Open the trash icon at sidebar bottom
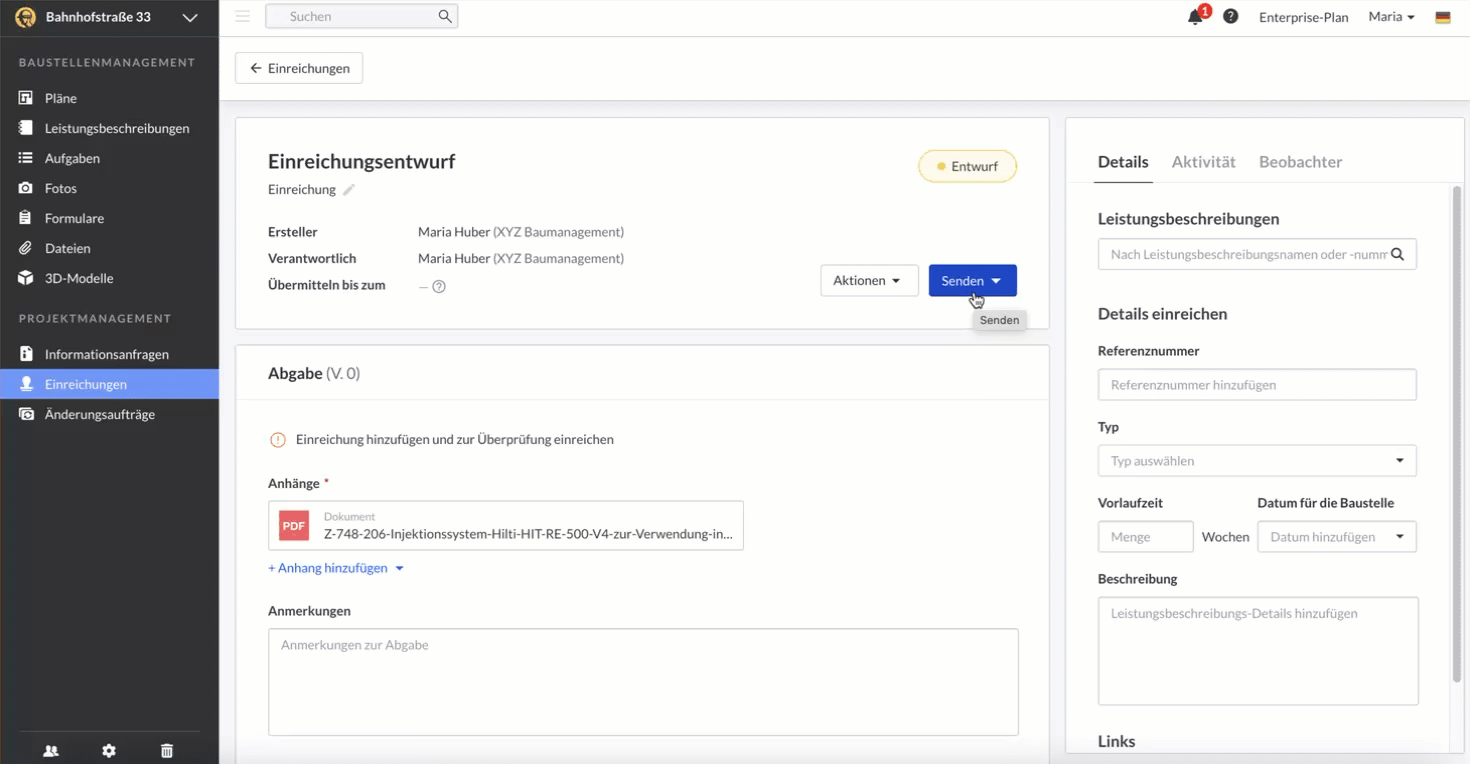Viewport: 1470px width, 764px height. tap(167, 751)
